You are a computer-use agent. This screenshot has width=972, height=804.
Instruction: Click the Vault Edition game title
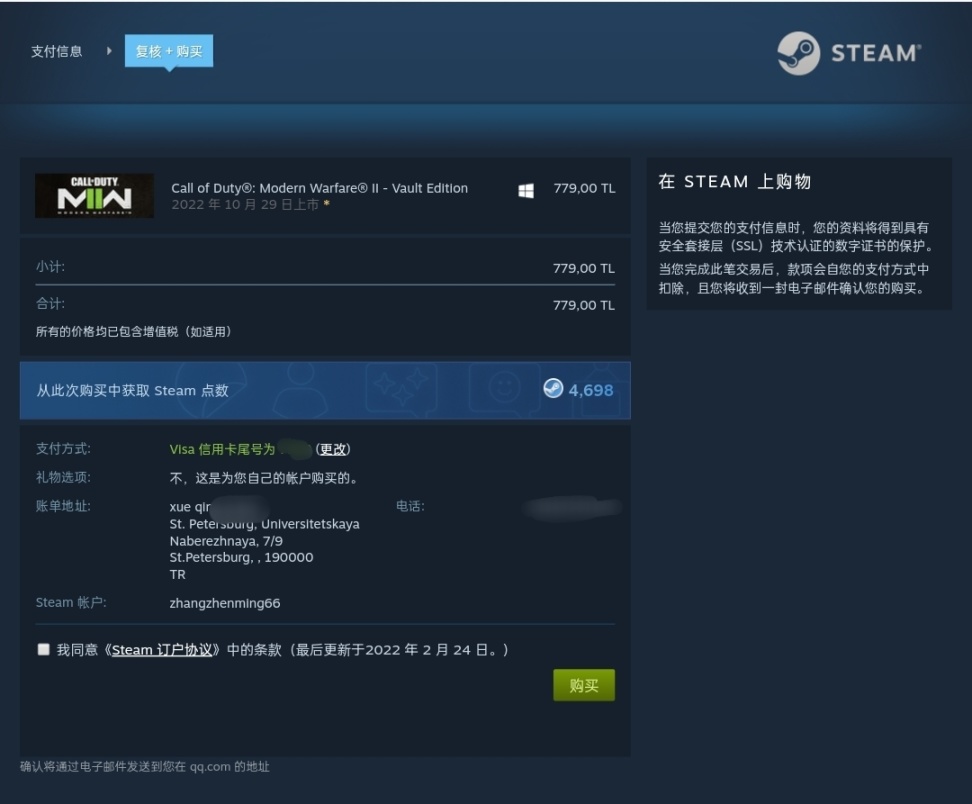[319, 188]
